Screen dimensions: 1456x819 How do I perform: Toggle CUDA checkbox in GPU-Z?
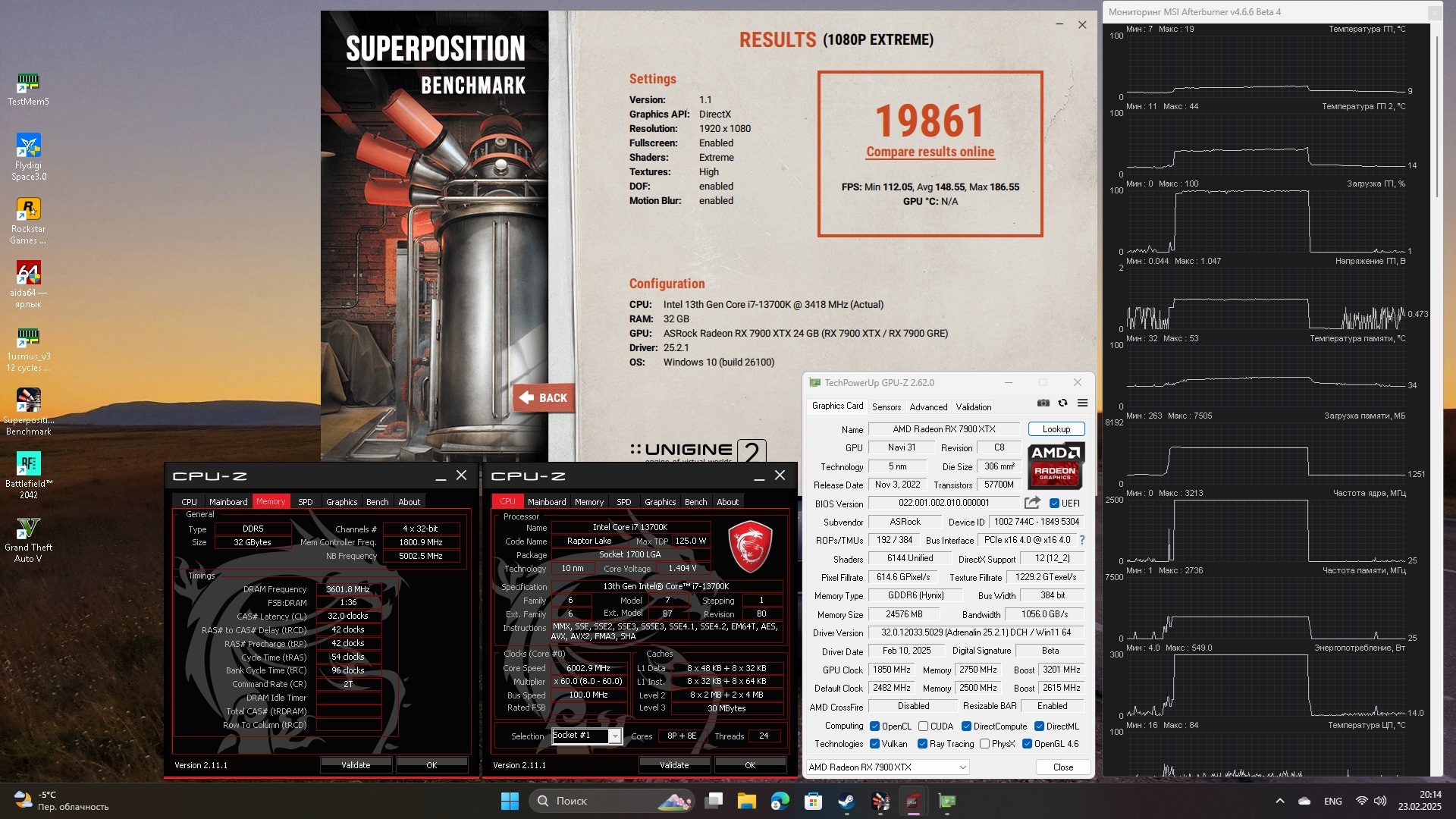923,726
